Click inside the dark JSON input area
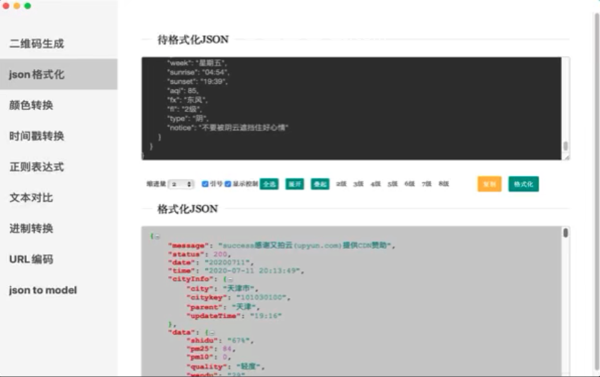This screenshot has width=600, height=377. [351, 108]
